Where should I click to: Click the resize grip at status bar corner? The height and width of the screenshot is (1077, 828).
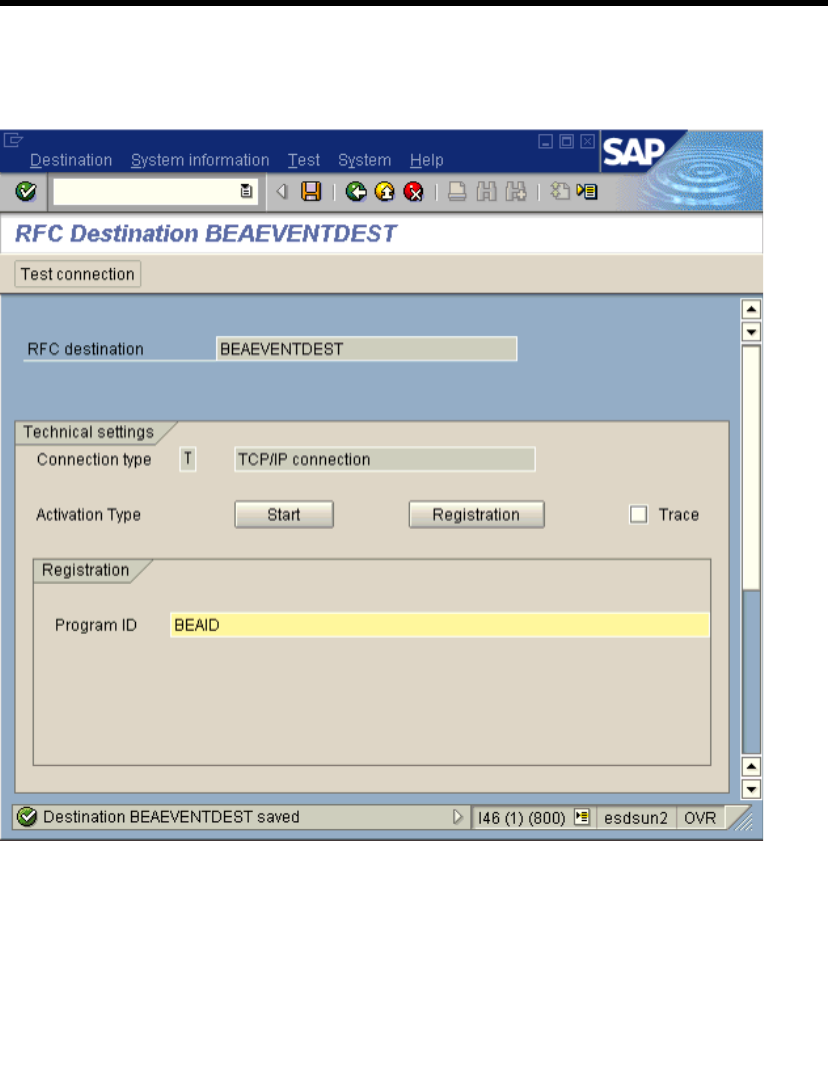[743, 819]
